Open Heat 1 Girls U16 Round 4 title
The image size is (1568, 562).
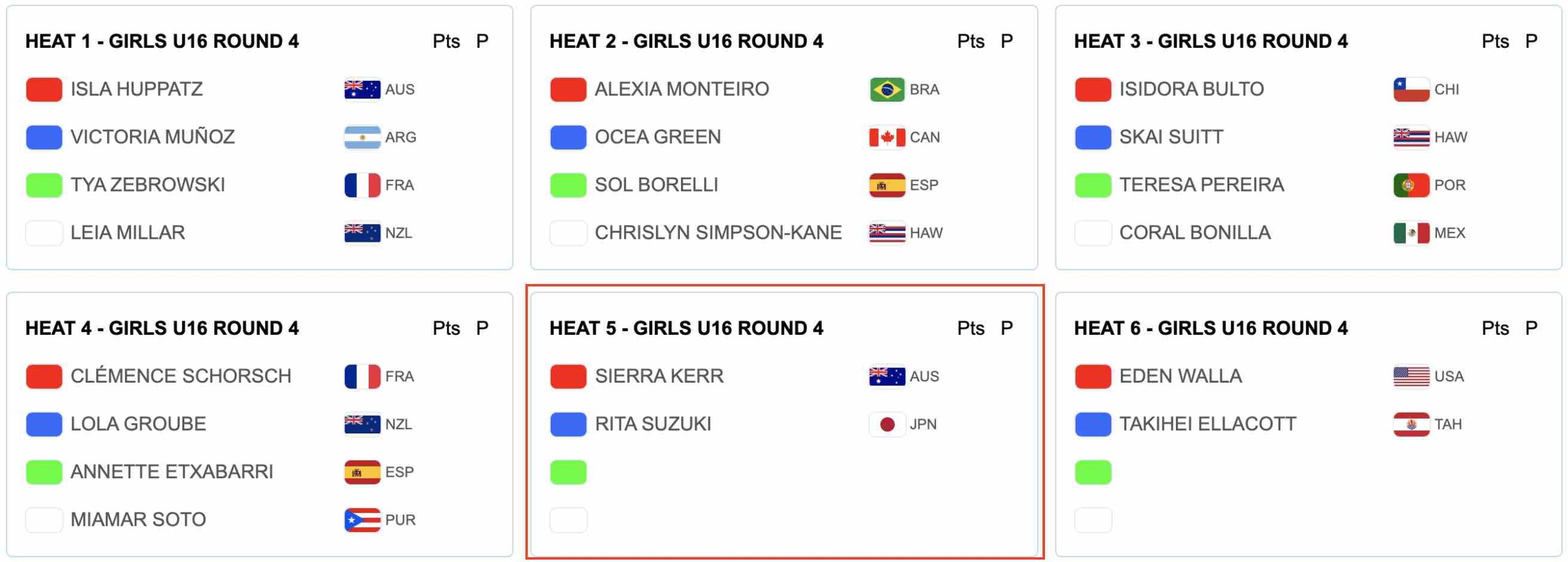(x=162, y=42)
